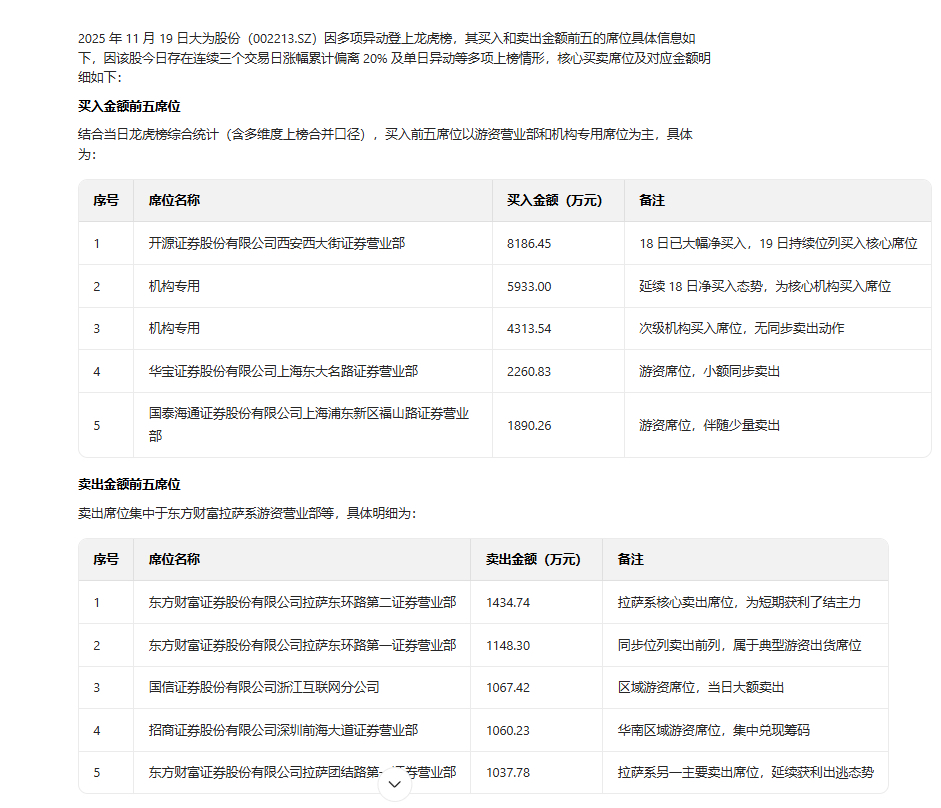
Task: Click the sell amount 1434.74
Action: [x=508, y=603]
